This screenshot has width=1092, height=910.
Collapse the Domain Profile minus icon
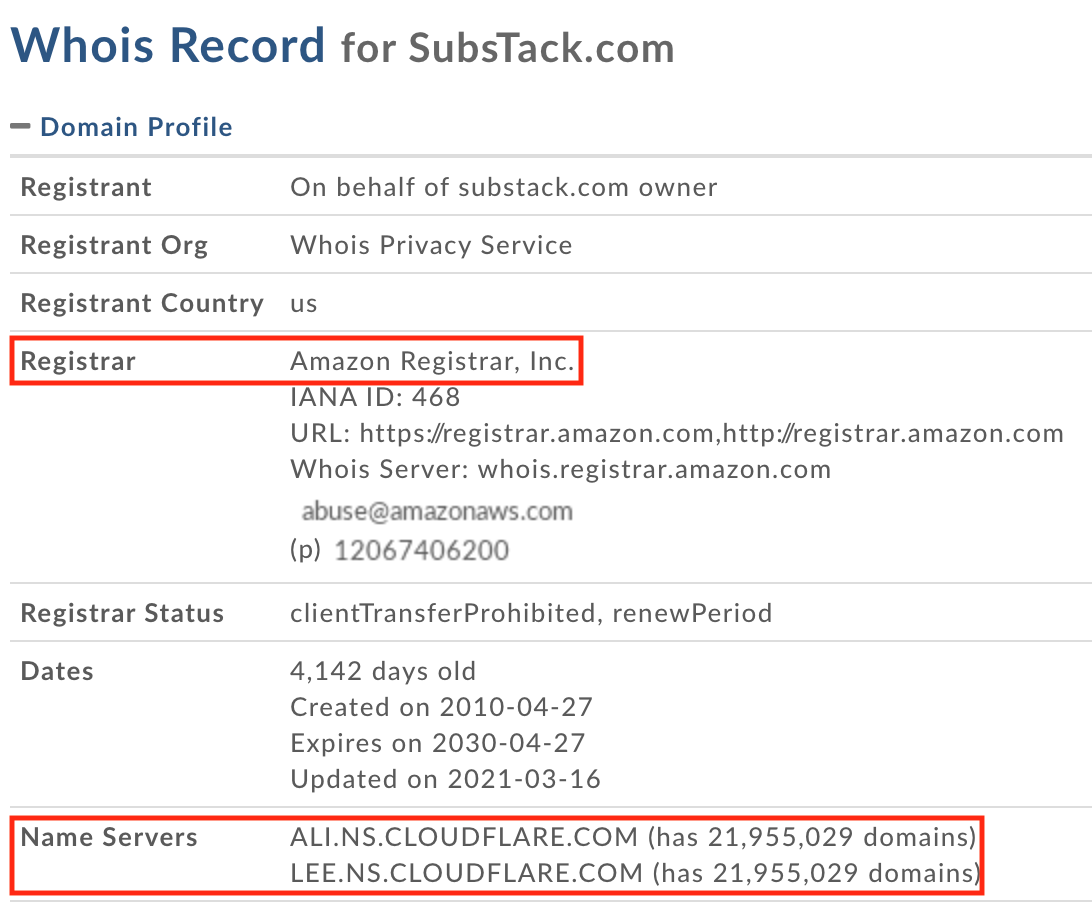(x=20, y=127)
